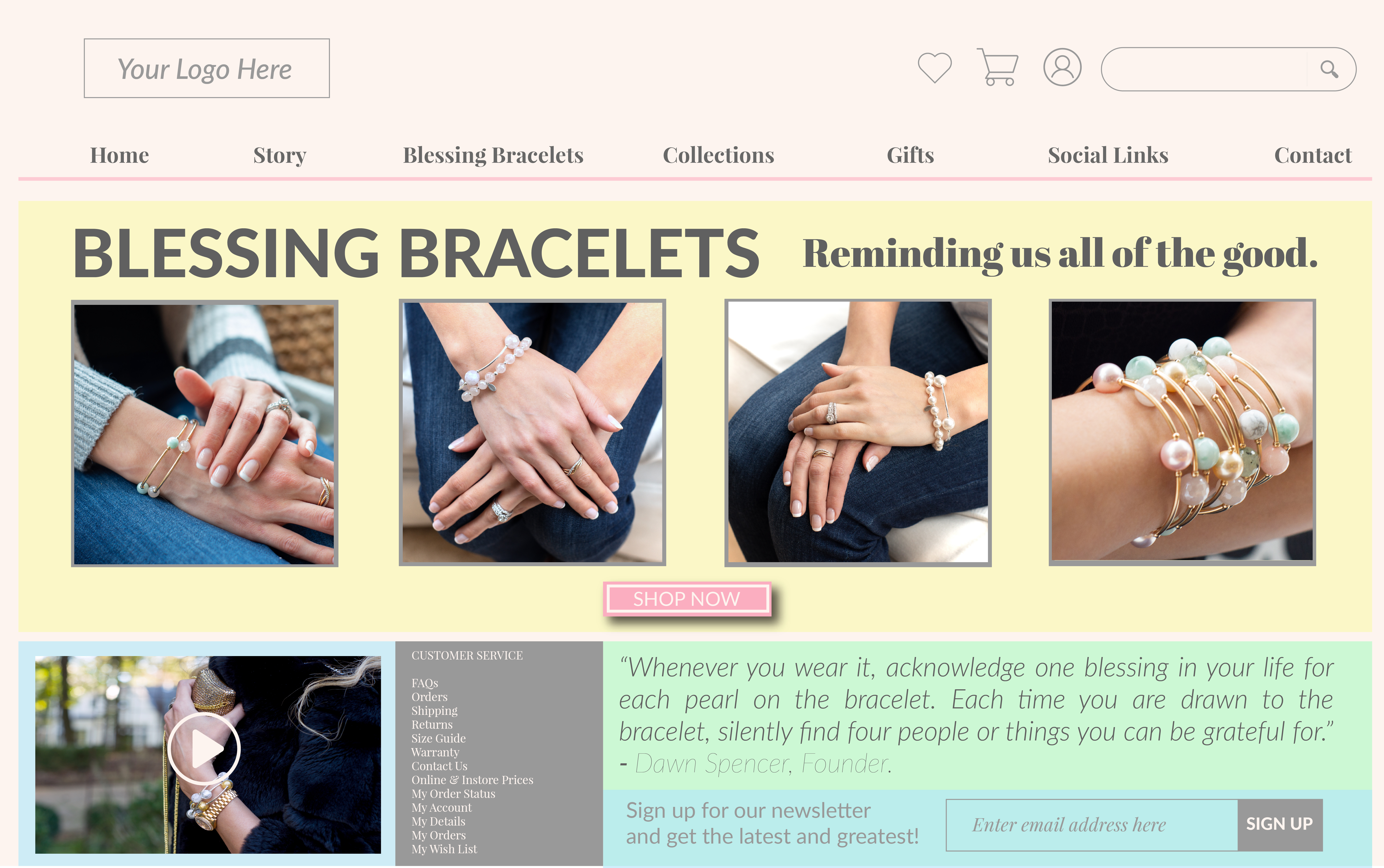Click the pink SHOP NOW button
The height and width of the screenshot is (868, 1384).
click(687, 599)
